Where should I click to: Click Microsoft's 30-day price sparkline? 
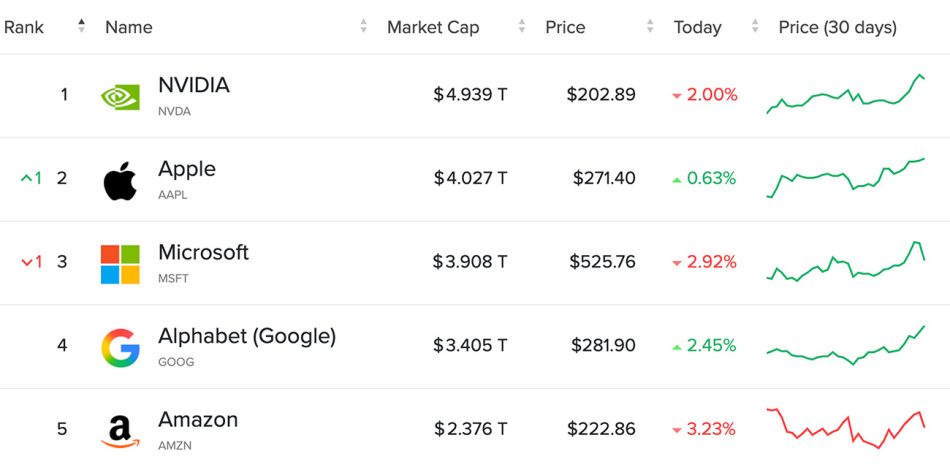click(x=845, y=262)
